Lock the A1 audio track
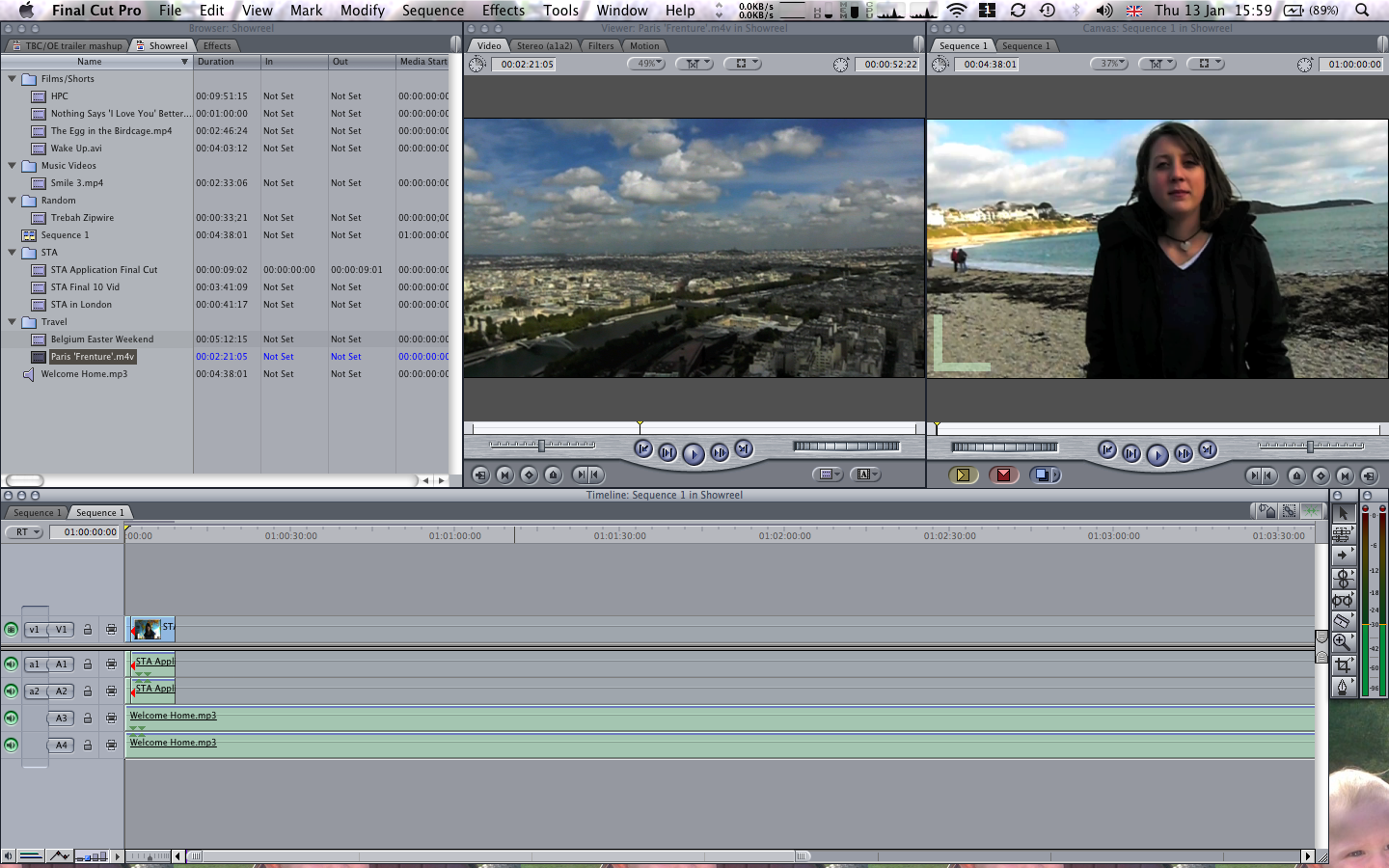This screenshot has height=868, width=1389. [x=87, y=665]
